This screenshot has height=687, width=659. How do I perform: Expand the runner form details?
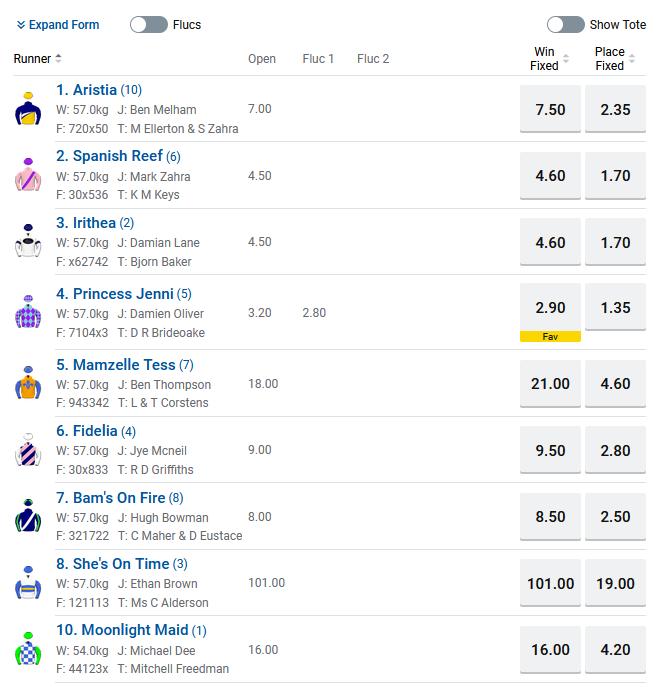pyautogui.click(x=58, y=25)
